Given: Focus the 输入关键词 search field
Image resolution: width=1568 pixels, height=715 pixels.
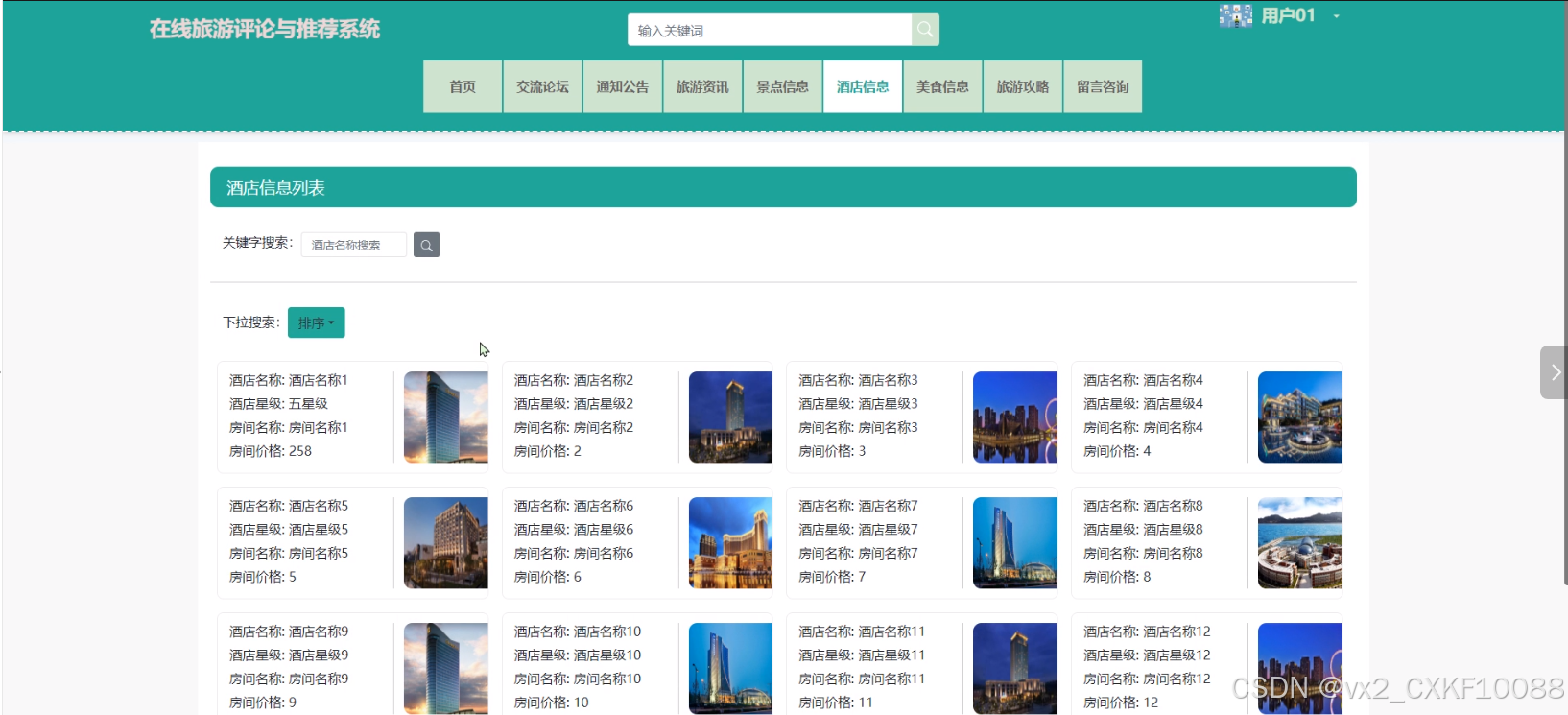Looking at the screenshot, I should tap(770, 30).
